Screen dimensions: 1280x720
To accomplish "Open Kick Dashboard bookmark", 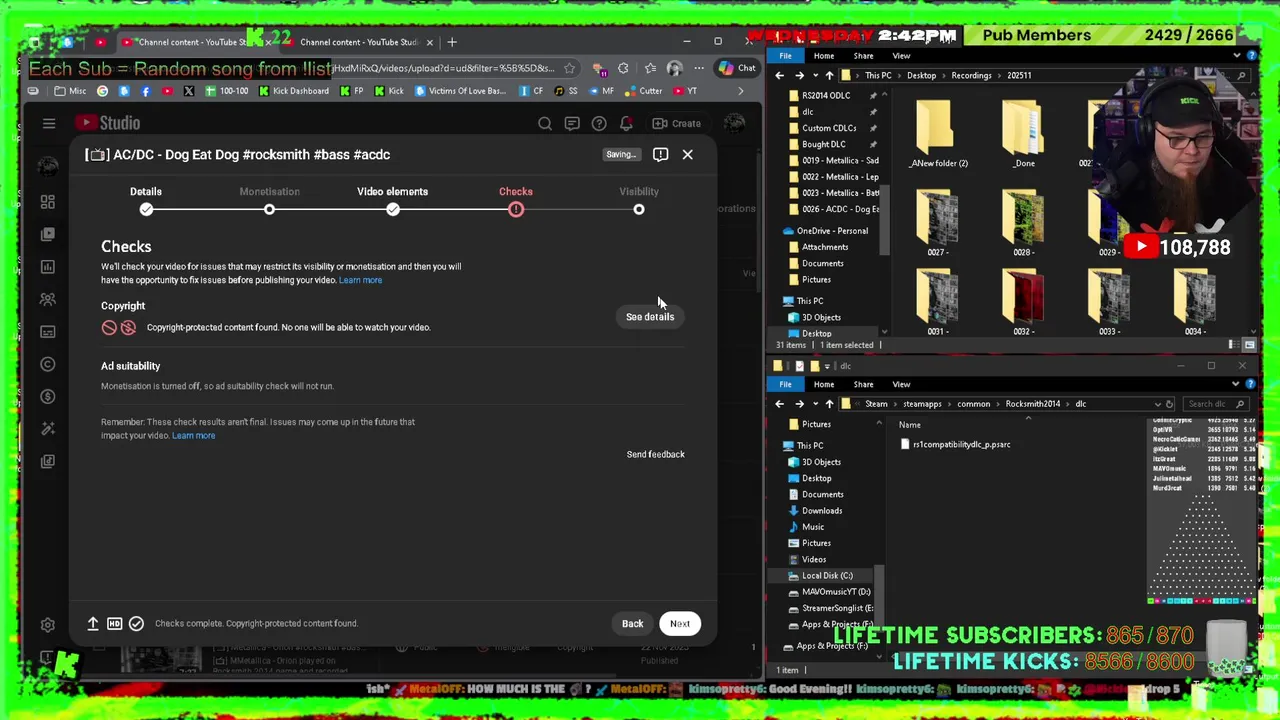I will coord(294,91).
